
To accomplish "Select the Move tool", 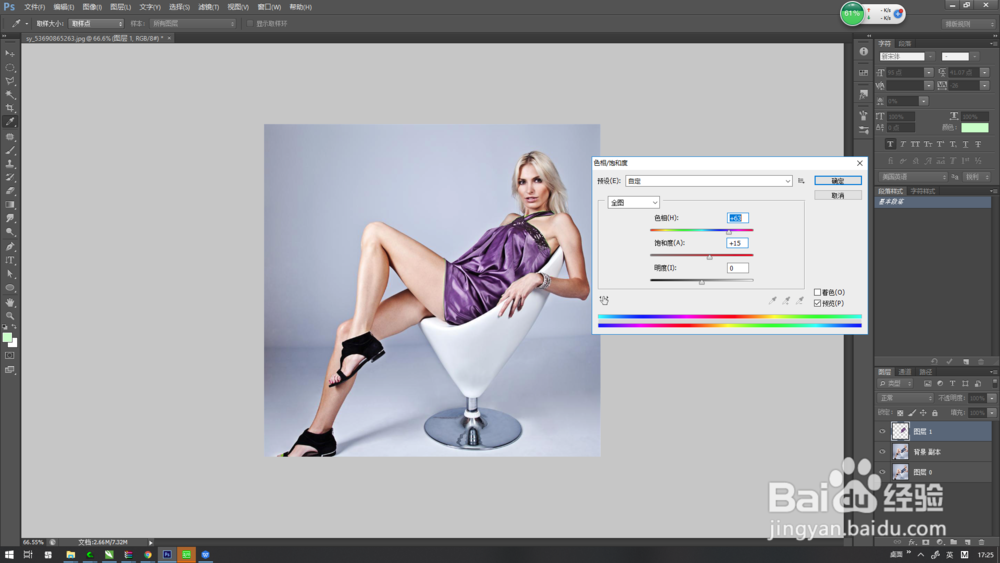I will (10, 54).
